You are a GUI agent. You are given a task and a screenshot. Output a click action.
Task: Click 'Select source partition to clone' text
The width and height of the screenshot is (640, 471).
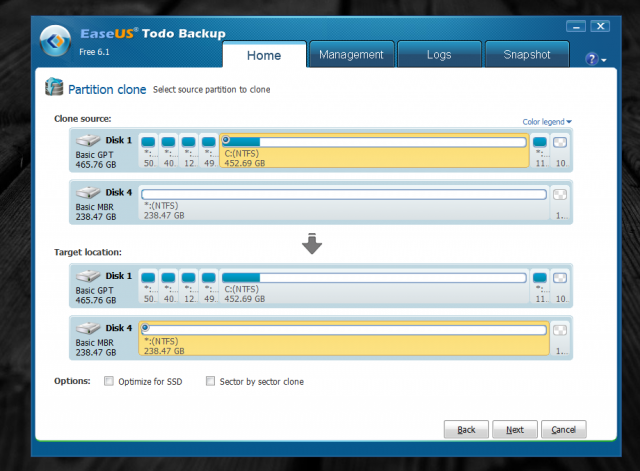(x=211, y=89)
